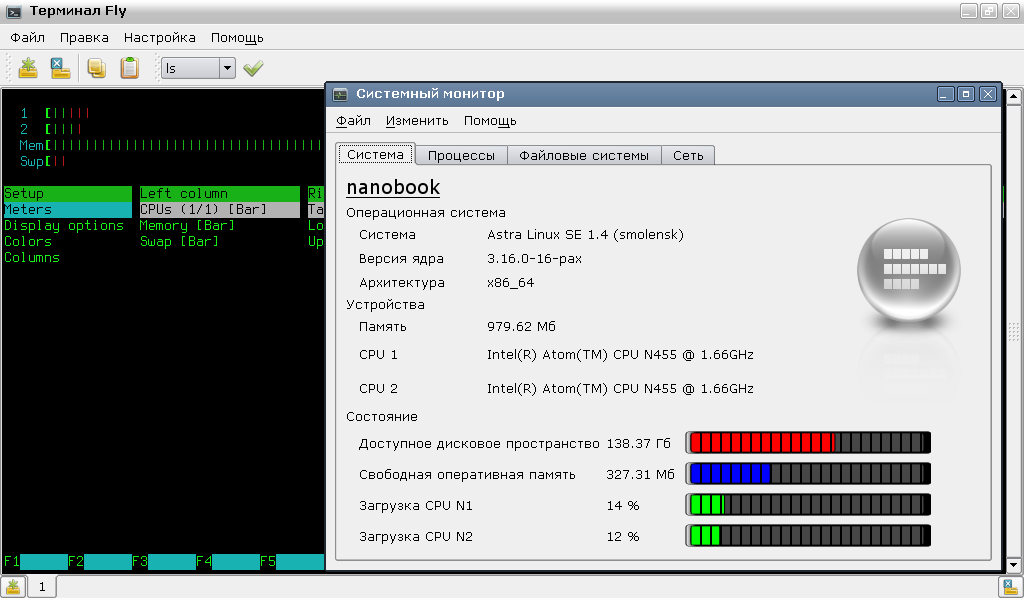The image size is (1024, 600).
Task: Click the F2 function key label in htop
Action: tap(76, 561)
